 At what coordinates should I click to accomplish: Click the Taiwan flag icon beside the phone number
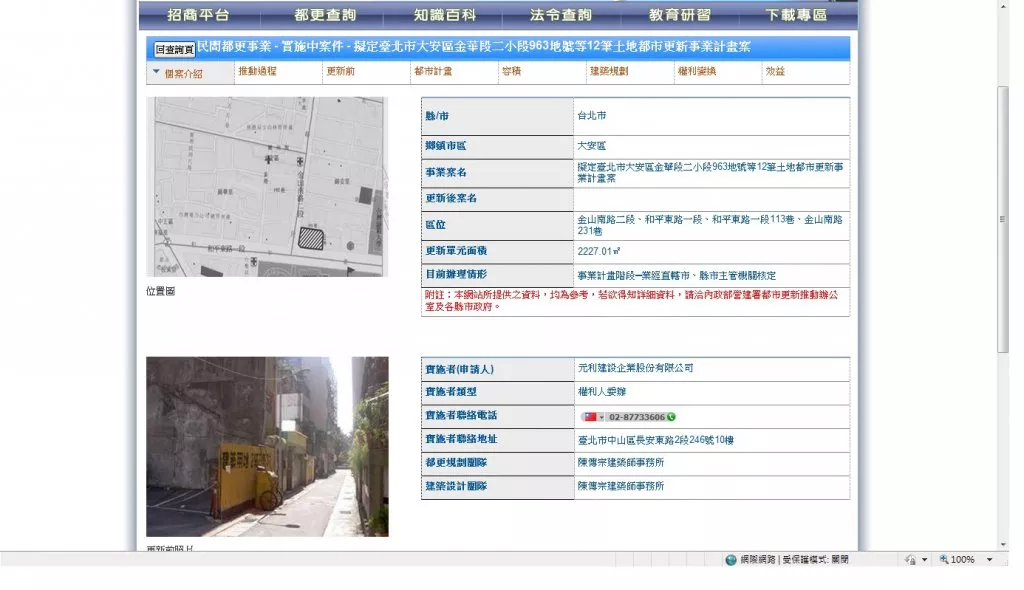pyautogui.click(x=590, y=417)
